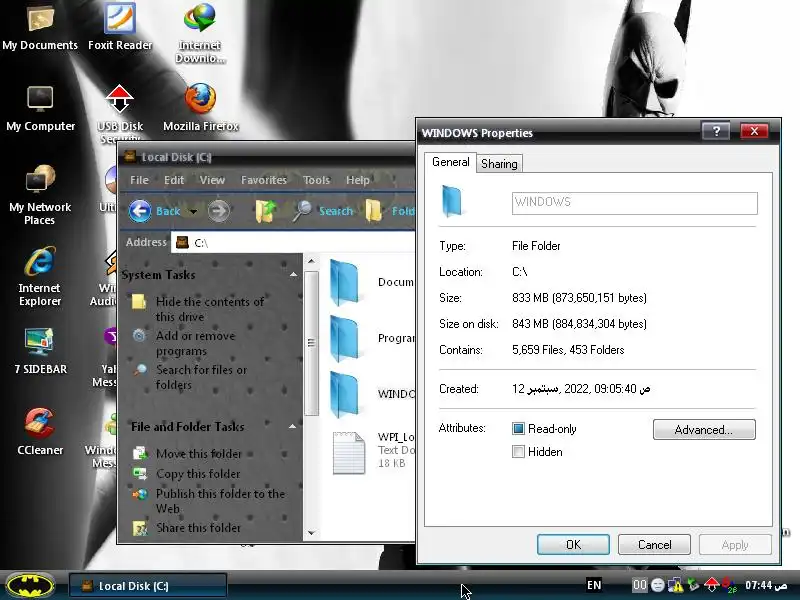The image size is (800, 600).
Task: Click Publish this folder to the Web
Action: pos(220,501)
